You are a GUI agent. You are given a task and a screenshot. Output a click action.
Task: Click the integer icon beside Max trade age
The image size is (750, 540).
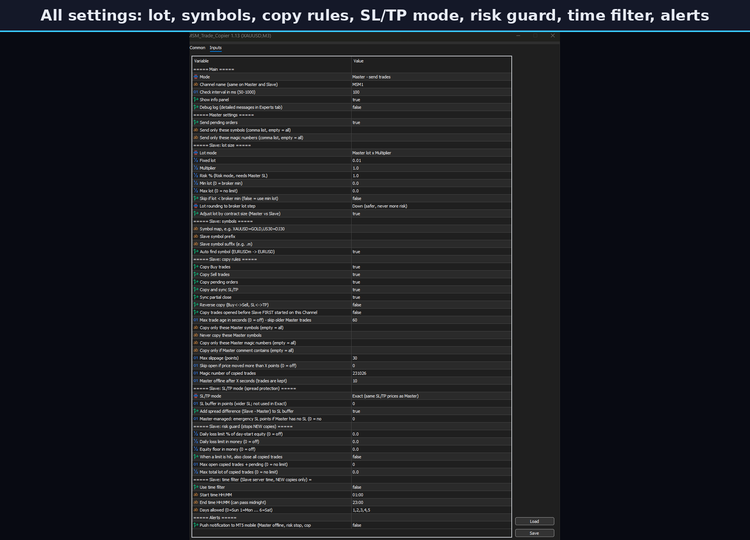[x=196, y=320]
